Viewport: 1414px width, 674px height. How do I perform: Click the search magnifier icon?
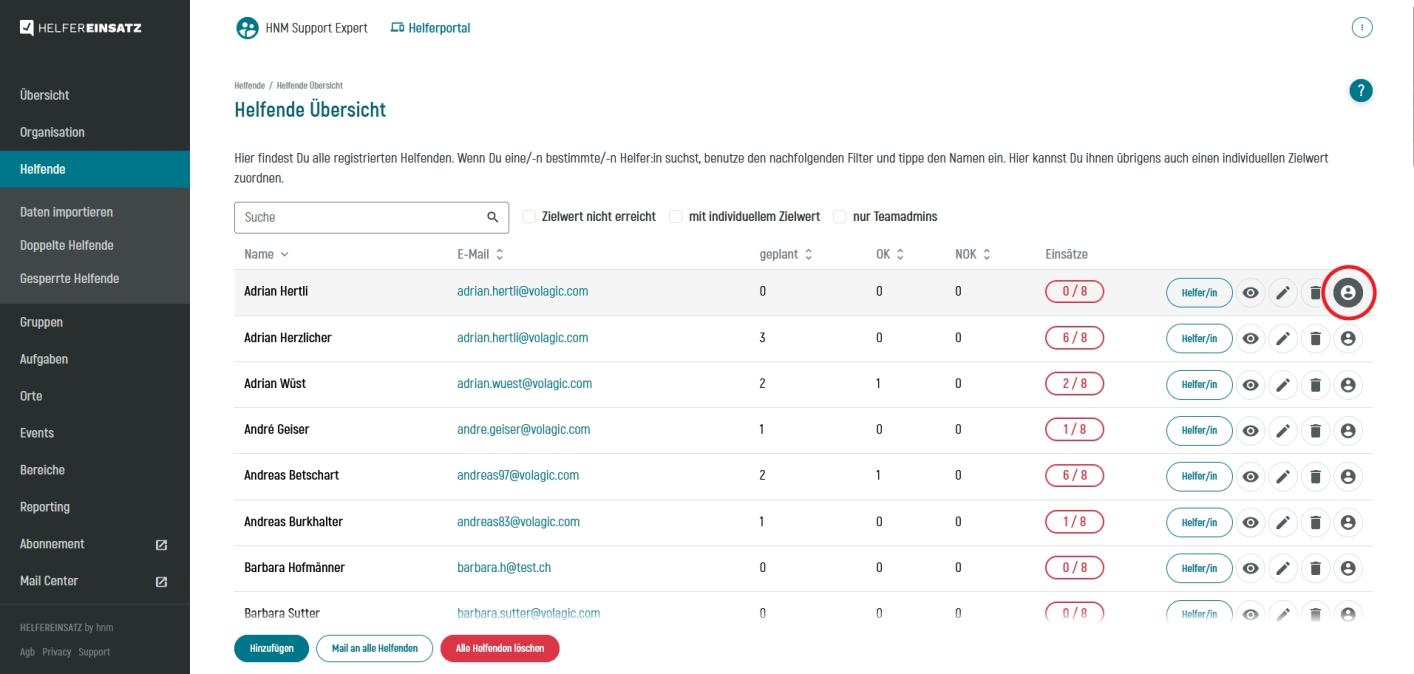tap(491, 217)
